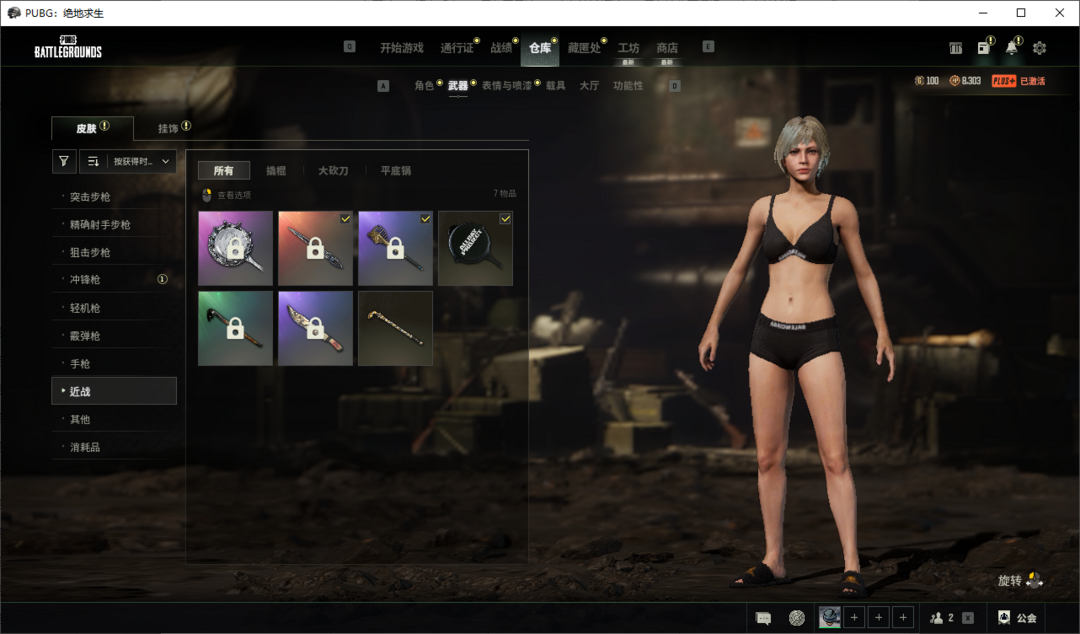Switch to 角色 sub-tab

[x=424, y=85]
